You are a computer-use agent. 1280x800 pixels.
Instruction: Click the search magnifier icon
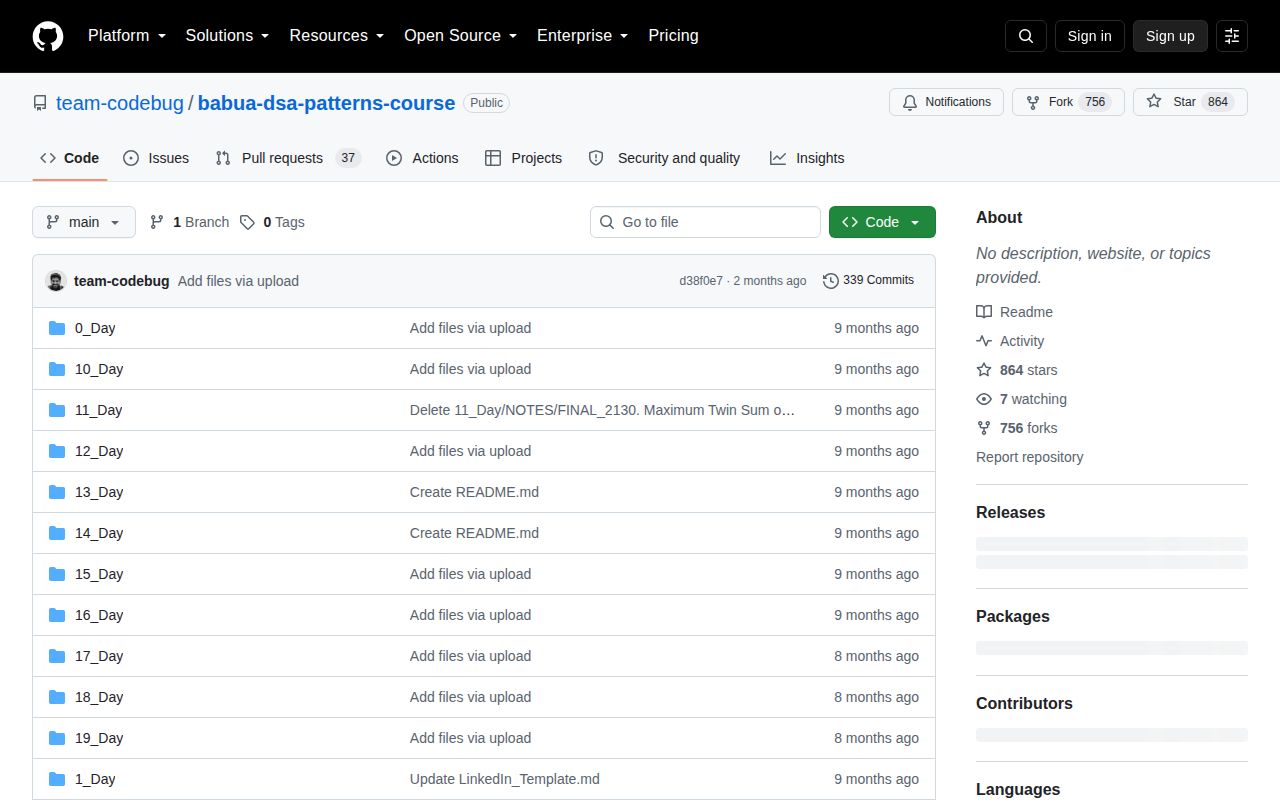(x=1026, y=36)
